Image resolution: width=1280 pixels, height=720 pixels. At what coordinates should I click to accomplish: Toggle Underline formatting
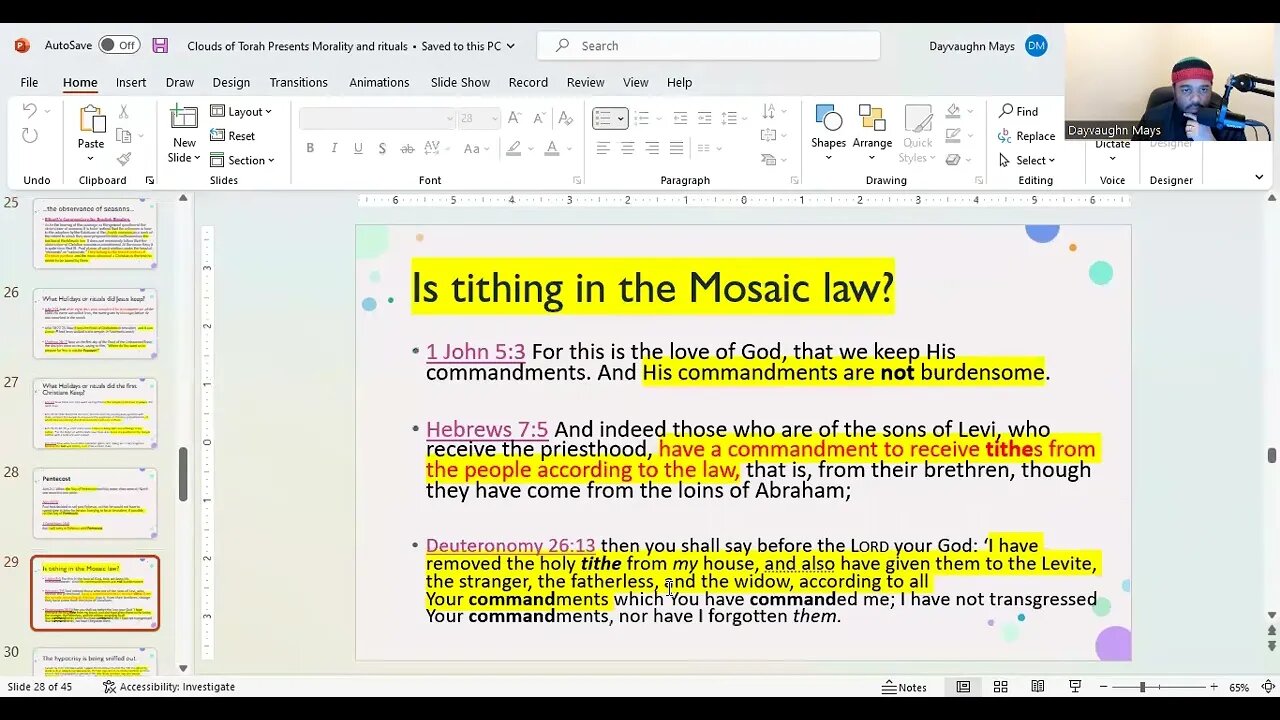click(358, 148)
